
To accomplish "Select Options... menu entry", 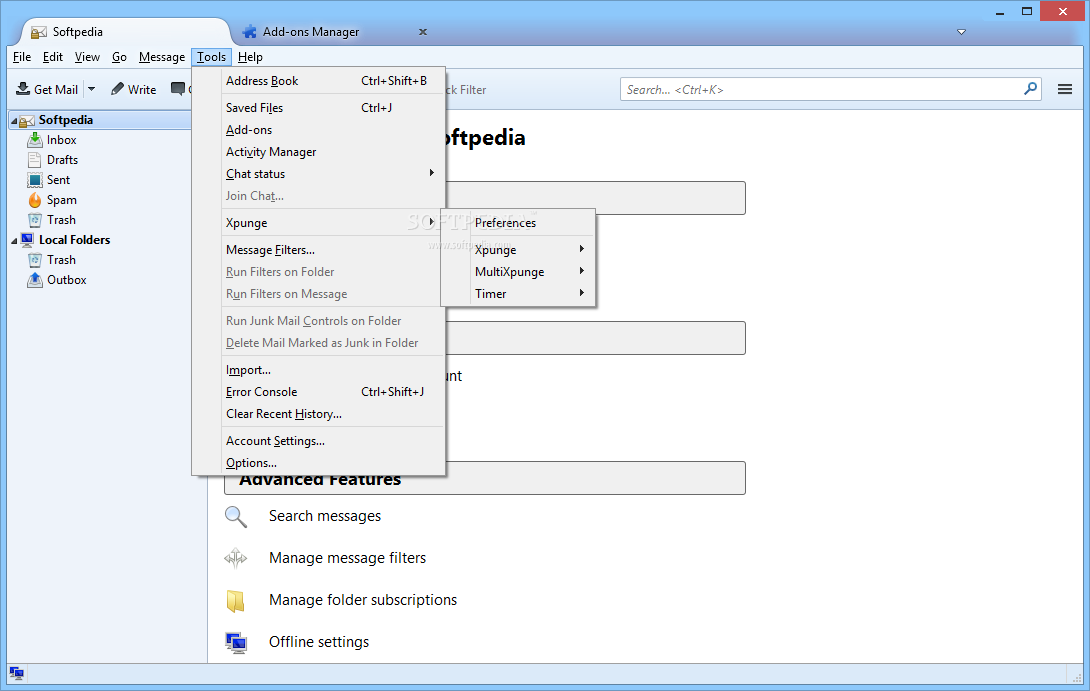I will (318, 463).
